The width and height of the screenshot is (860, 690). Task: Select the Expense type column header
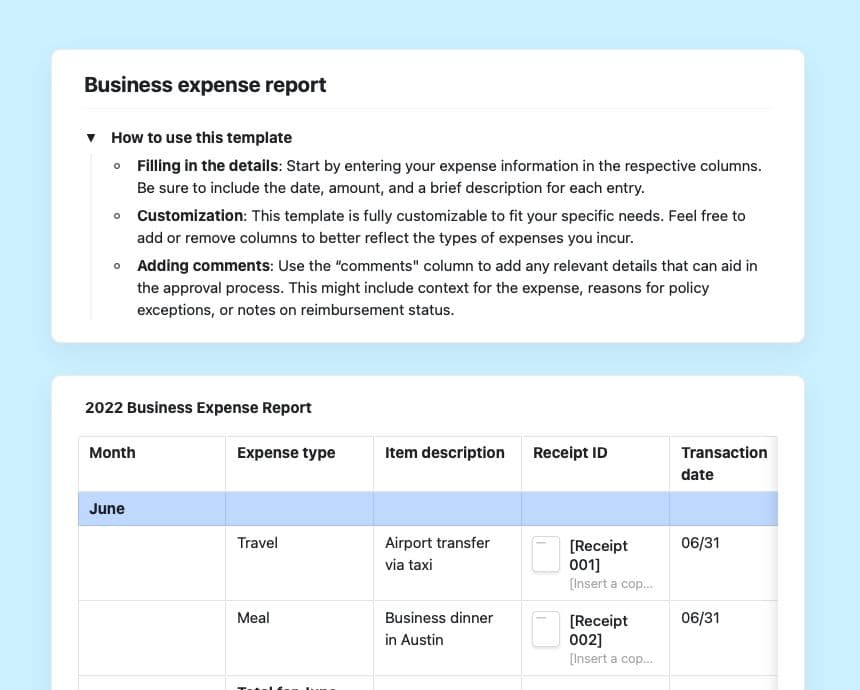coord(286,453)
